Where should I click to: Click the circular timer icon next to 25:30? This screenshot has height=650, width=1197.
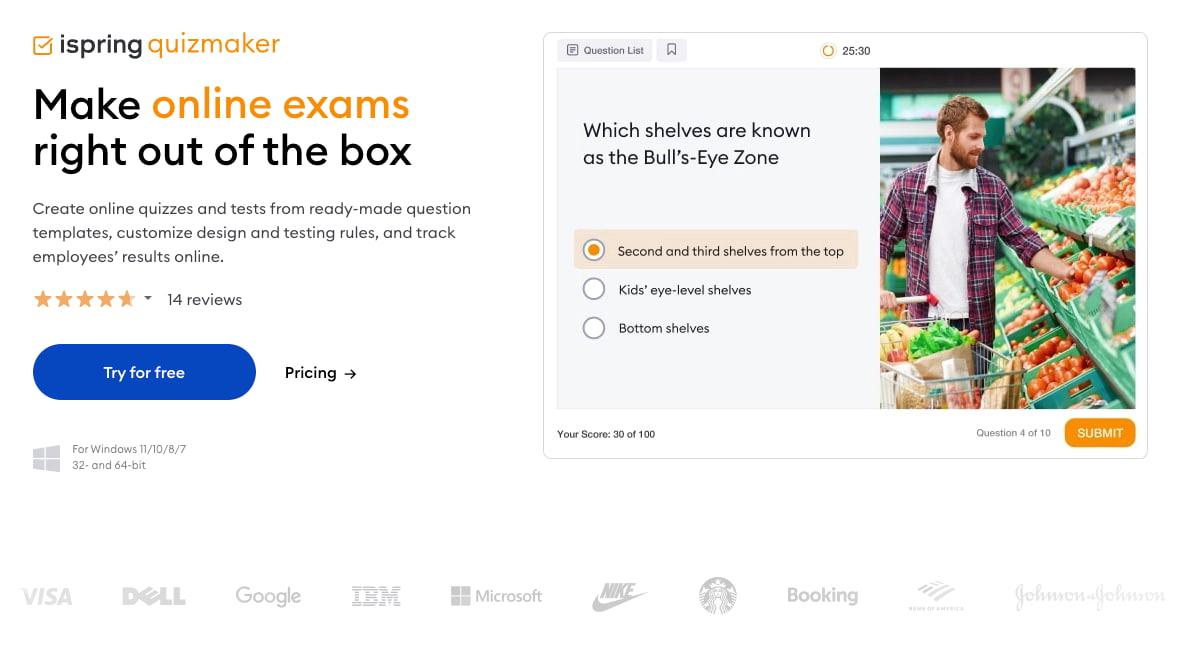[x=828, y=50]
